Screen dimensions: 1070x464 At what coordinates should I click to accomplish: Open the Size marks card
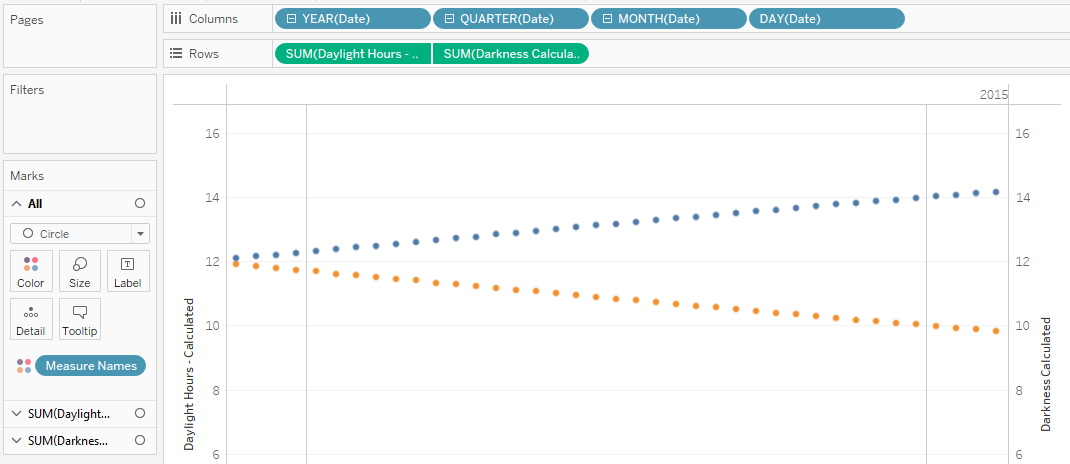(x=80, y=271)
